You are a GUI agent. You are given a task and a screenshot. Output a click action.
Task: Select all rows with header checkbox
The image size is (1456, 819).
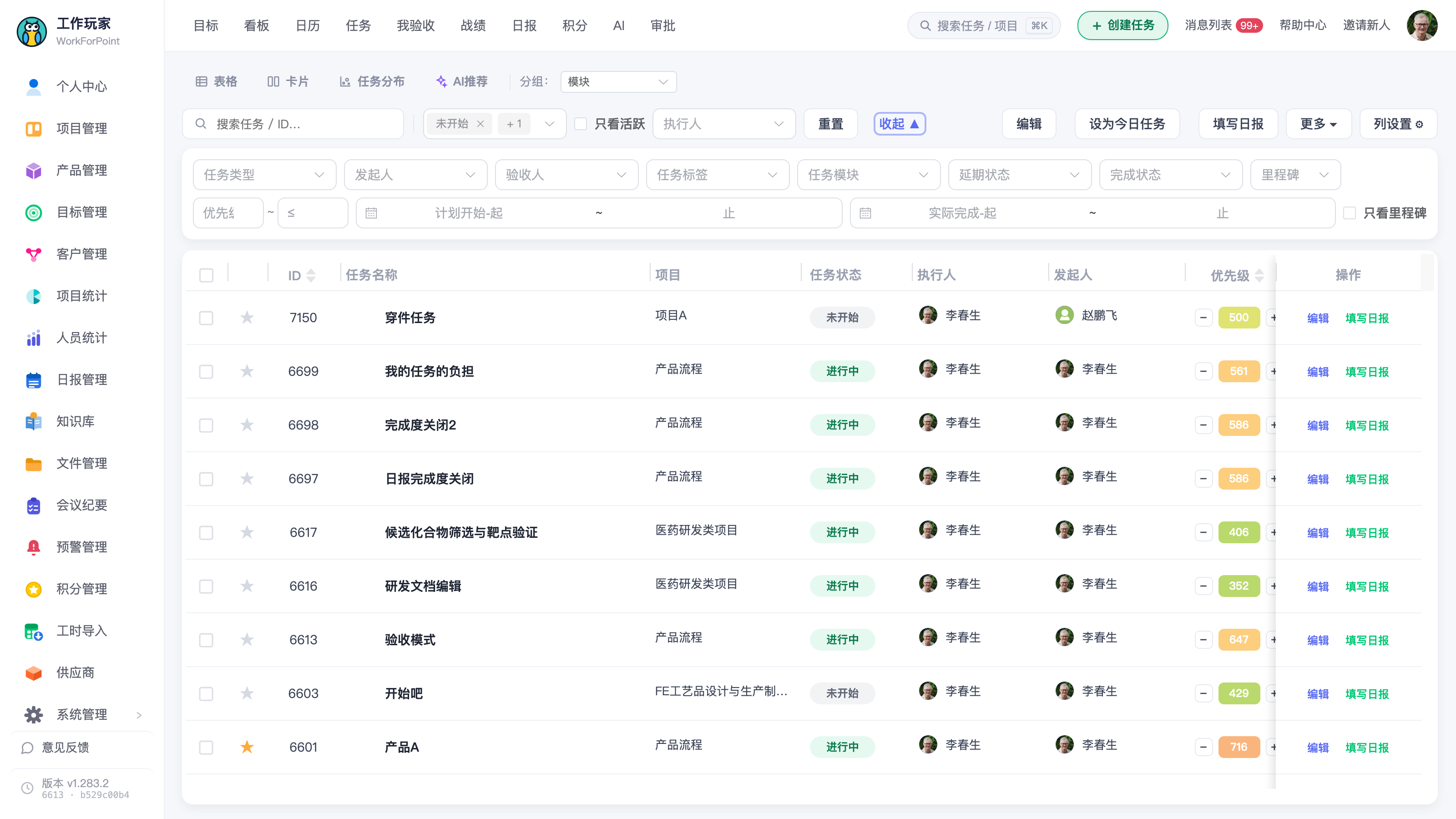[206, 275]
